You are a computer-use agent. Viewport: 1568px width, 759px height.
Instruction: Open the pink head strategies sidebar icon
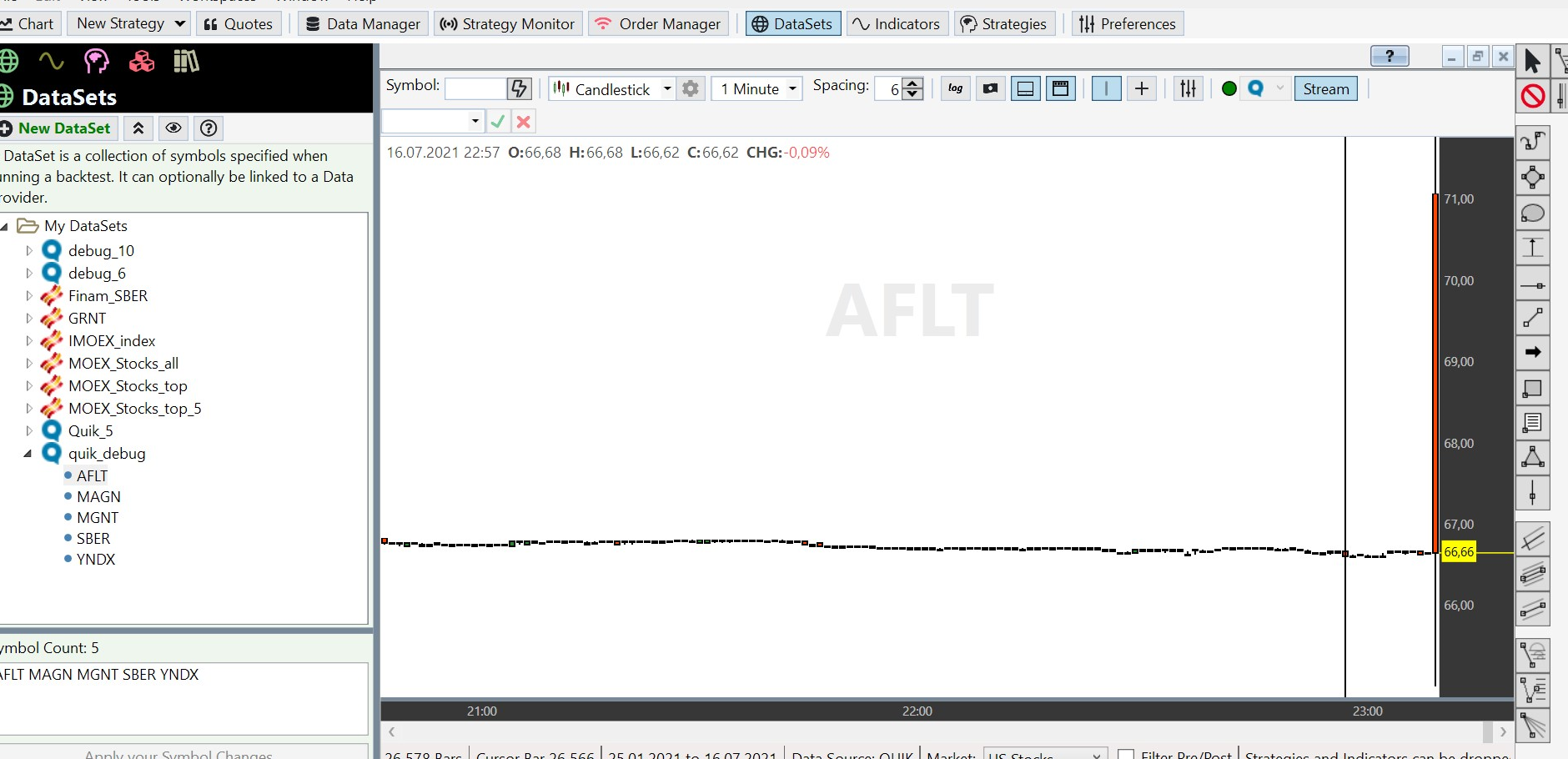96,61
